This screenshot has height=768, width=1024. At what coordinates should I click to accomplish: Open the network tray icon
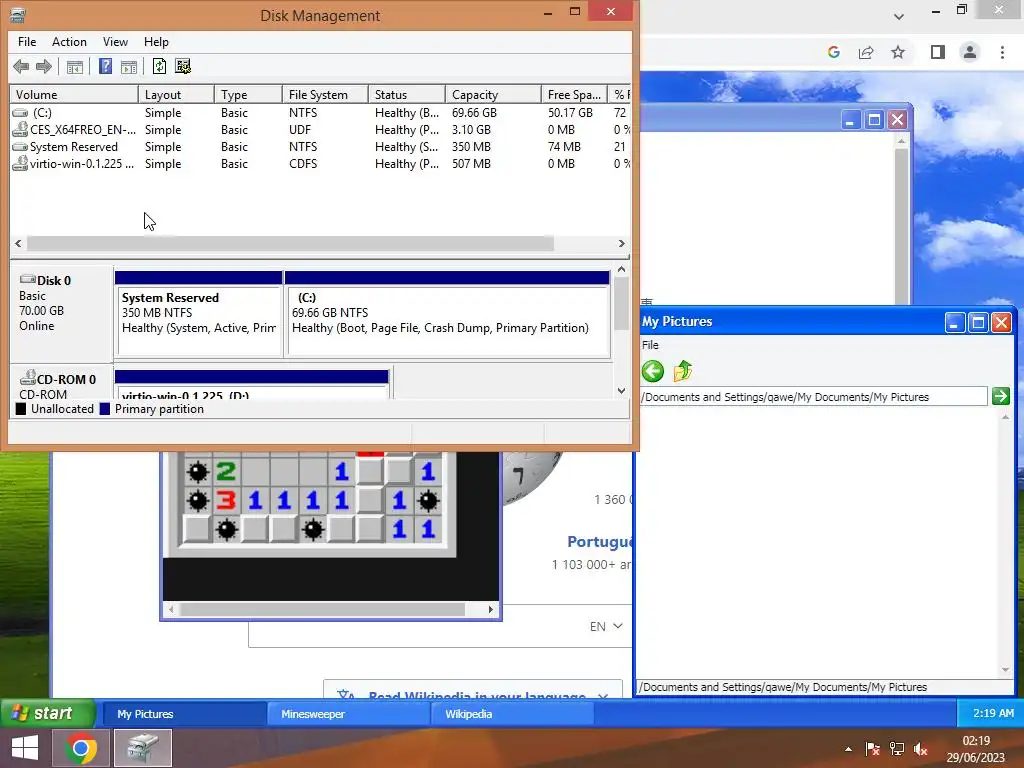(897, 749)
